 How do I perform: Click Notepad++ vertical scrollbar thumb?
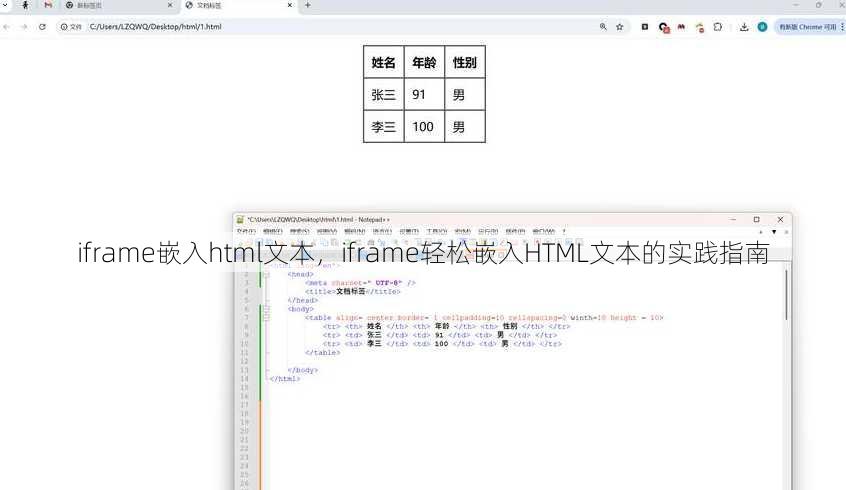coord(787,295)
